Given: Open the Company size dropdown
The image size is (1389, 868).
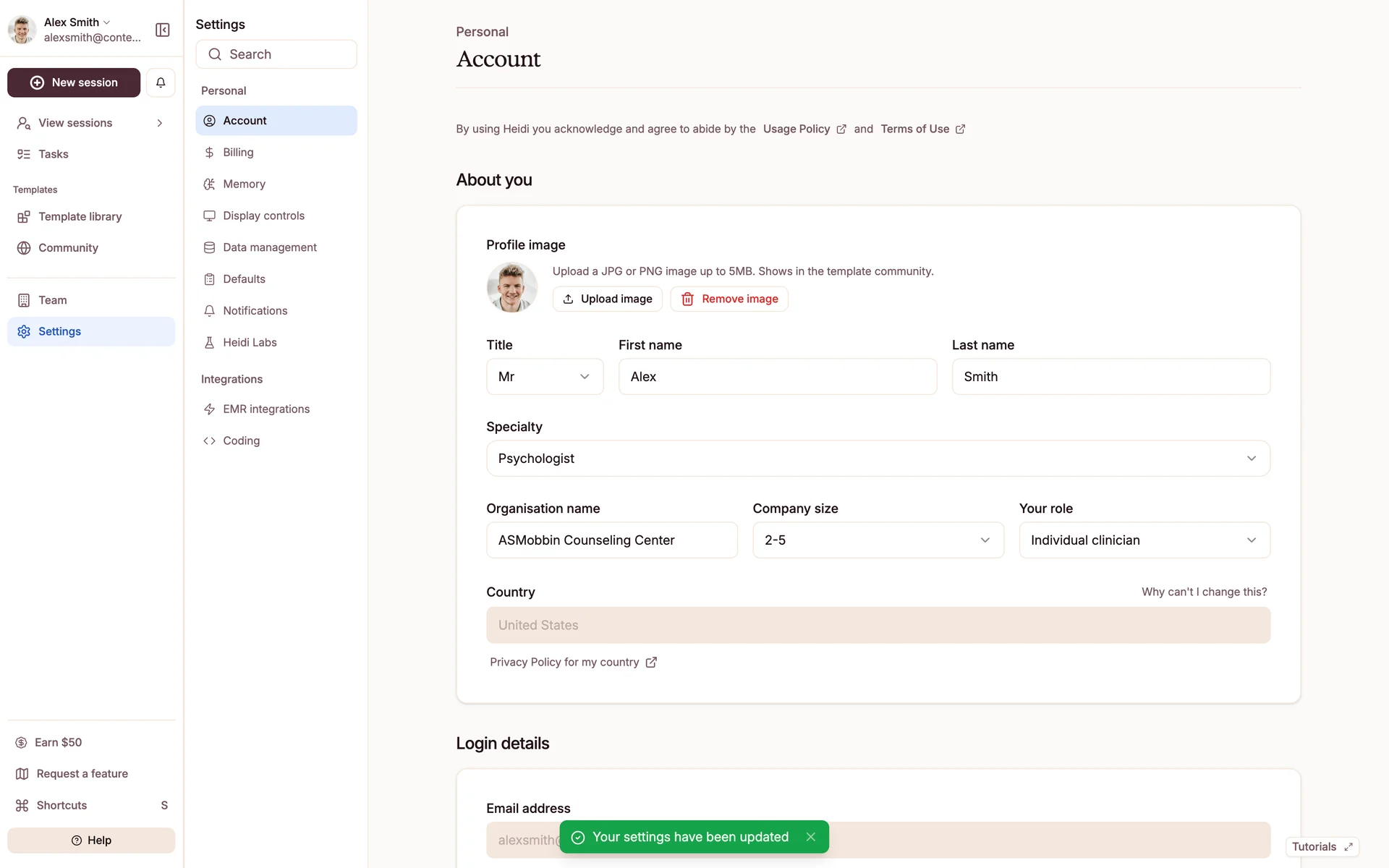Looking at the screenshot, I should 878,540.
